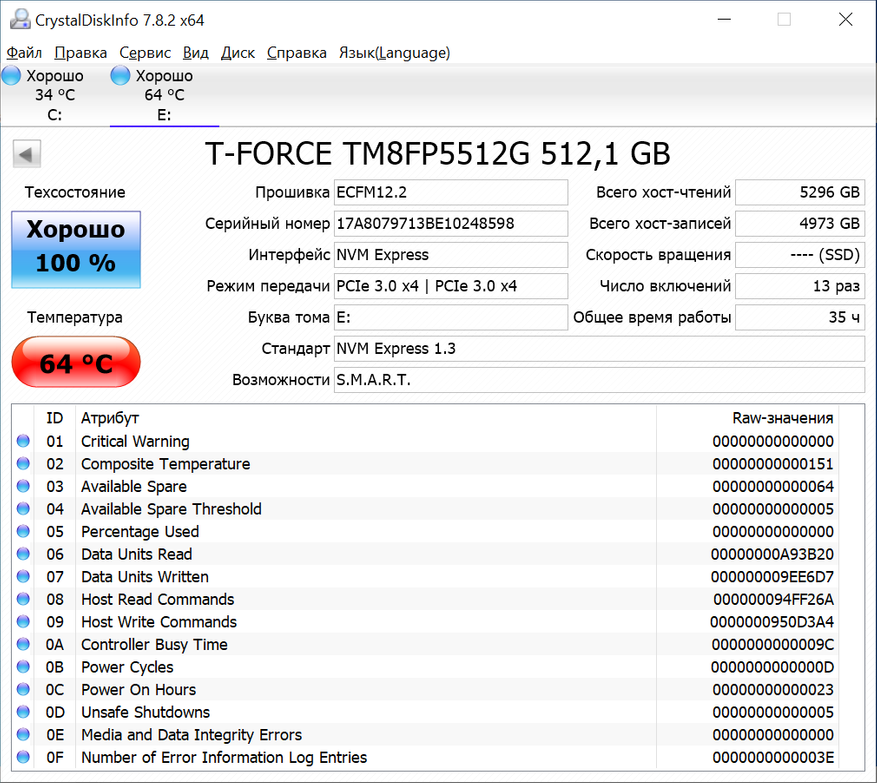Open the Сервис menu

(145, 53)
